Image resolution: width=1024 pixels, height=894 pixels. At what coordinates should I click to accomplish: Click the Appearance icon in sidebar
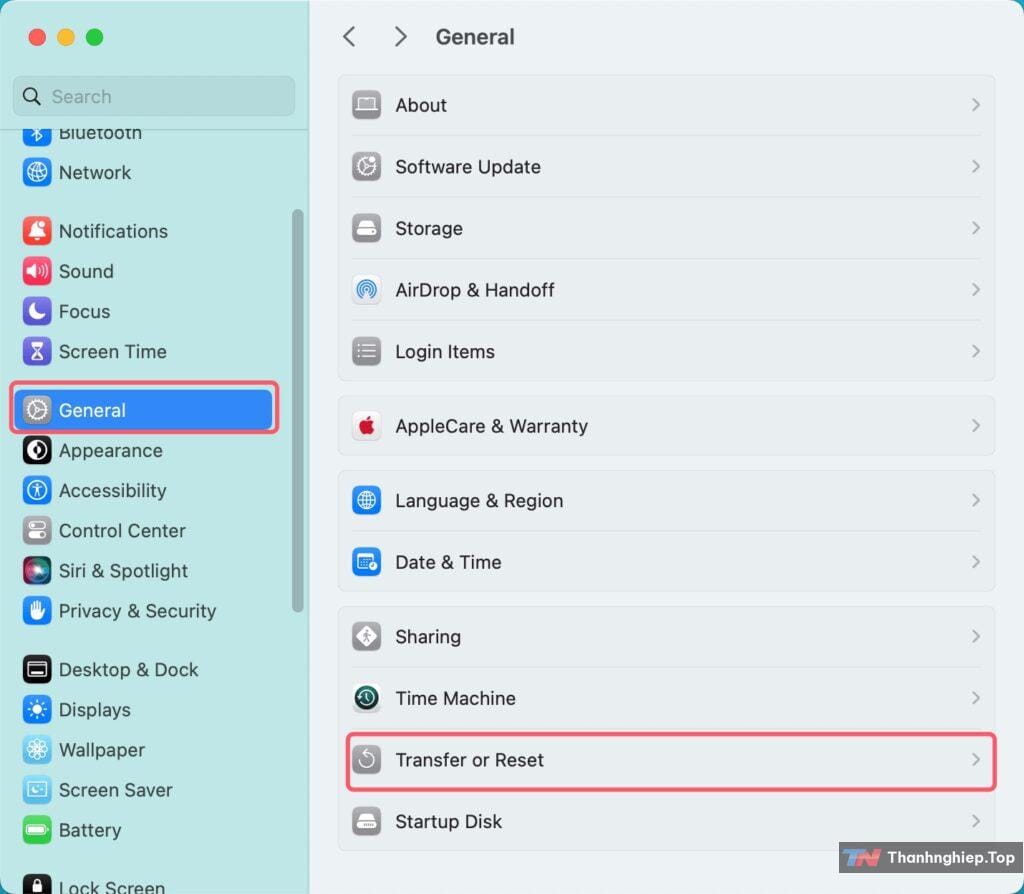(x=37, y=451)
